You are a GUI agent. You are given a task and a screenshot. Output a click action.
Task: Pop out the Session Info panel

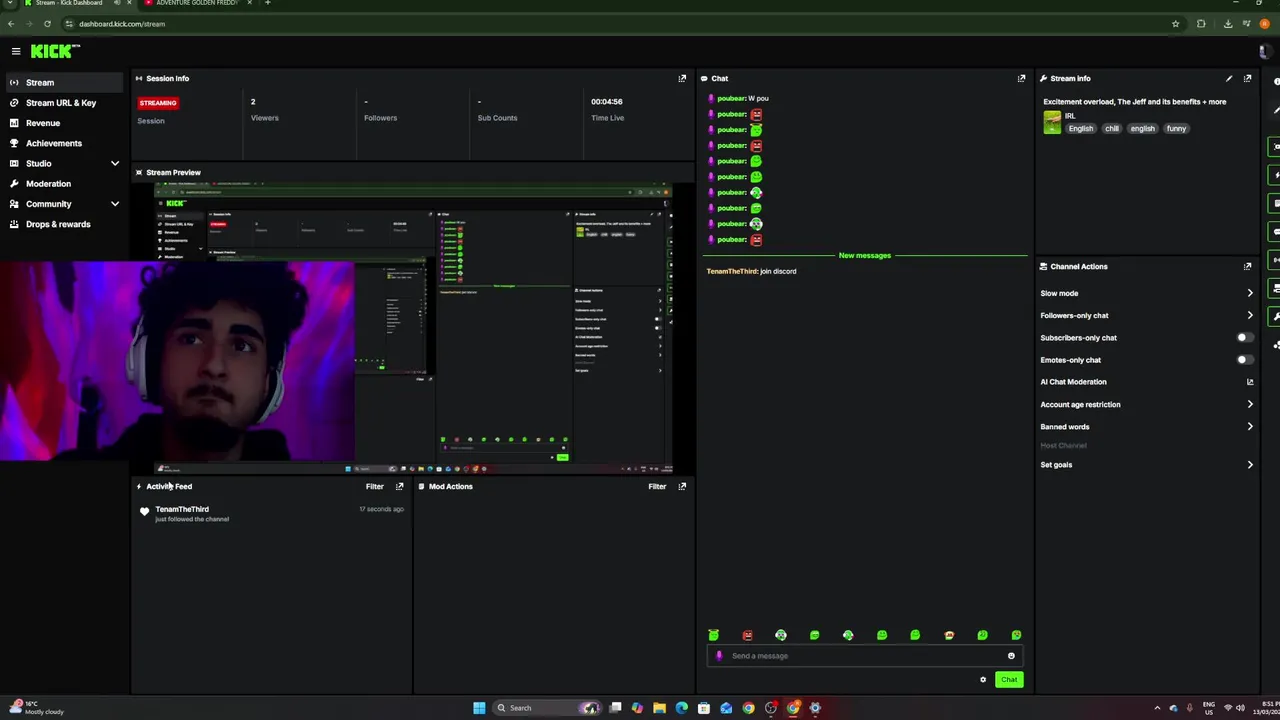pos(682,78)
